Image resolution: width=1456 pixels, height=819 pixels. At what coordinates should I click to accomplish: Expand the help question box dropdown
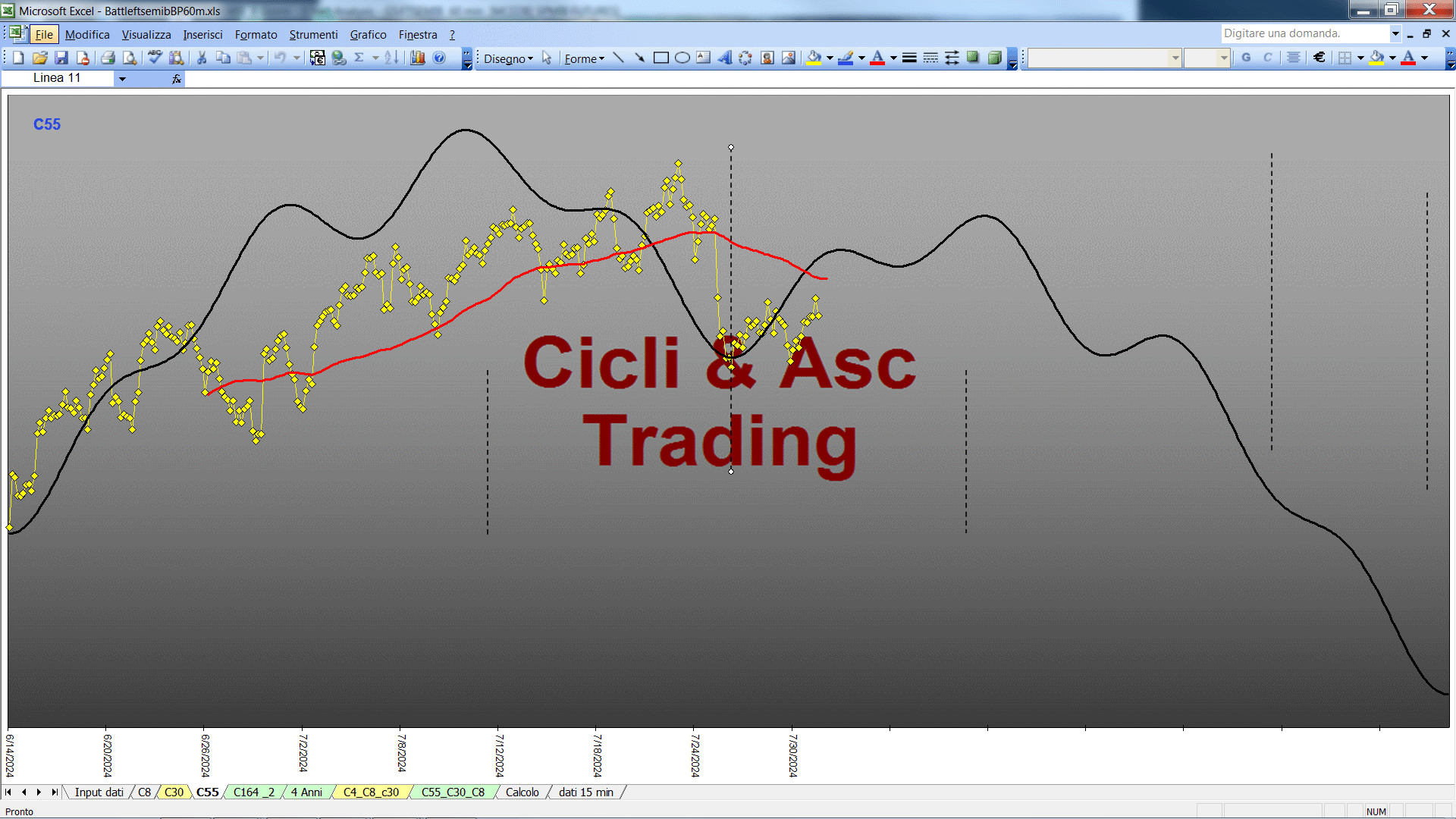(1395, 33)
